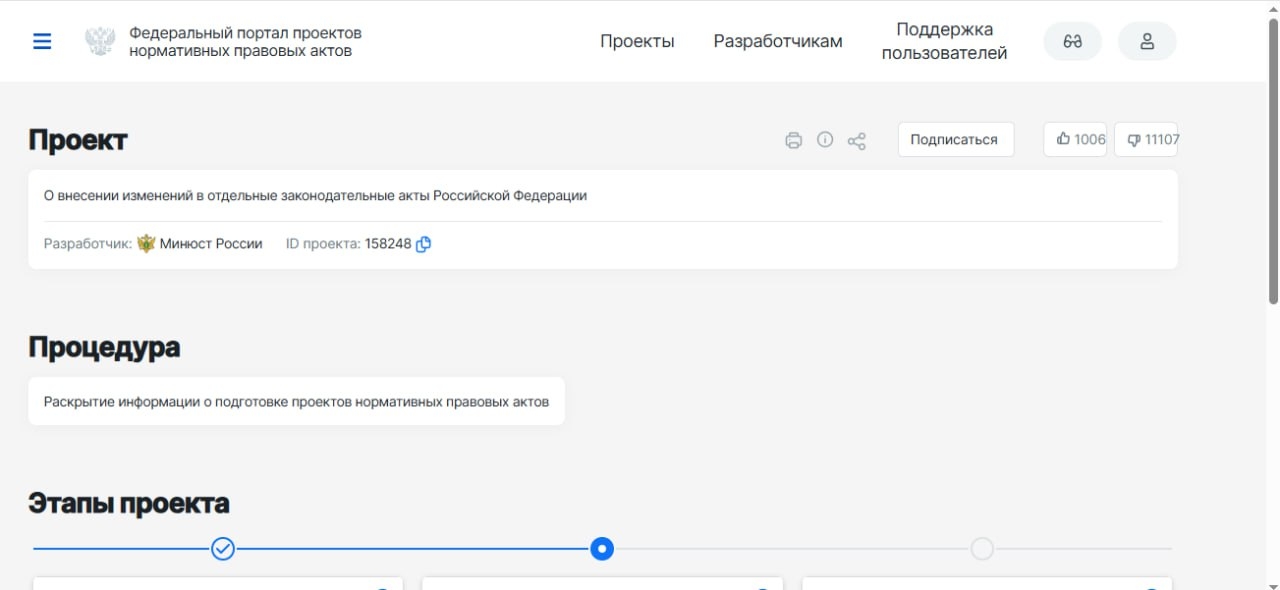The image size is (1280, 590).
Task: Go to the portal title link
Action: coord(245,41)
